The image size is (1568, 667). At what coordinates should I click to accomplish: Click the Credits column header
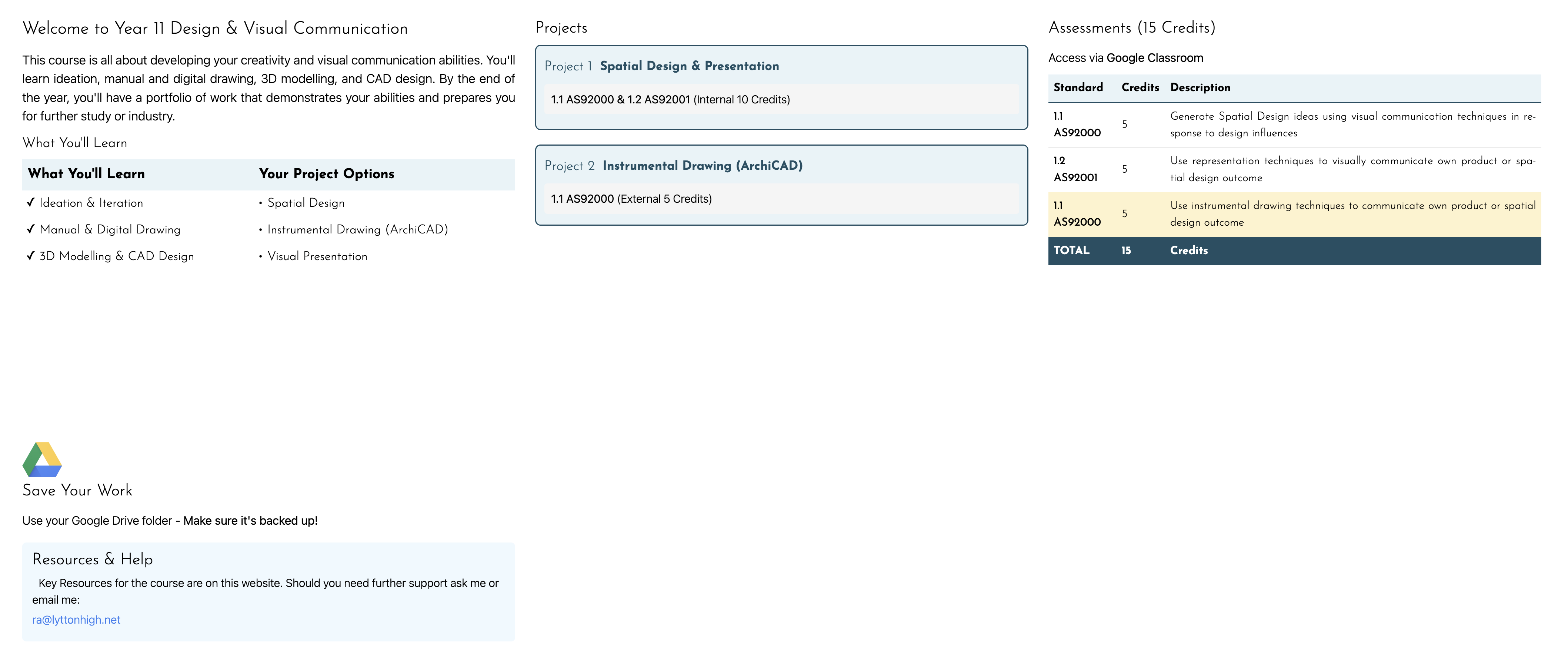[x=1140, y=87]
